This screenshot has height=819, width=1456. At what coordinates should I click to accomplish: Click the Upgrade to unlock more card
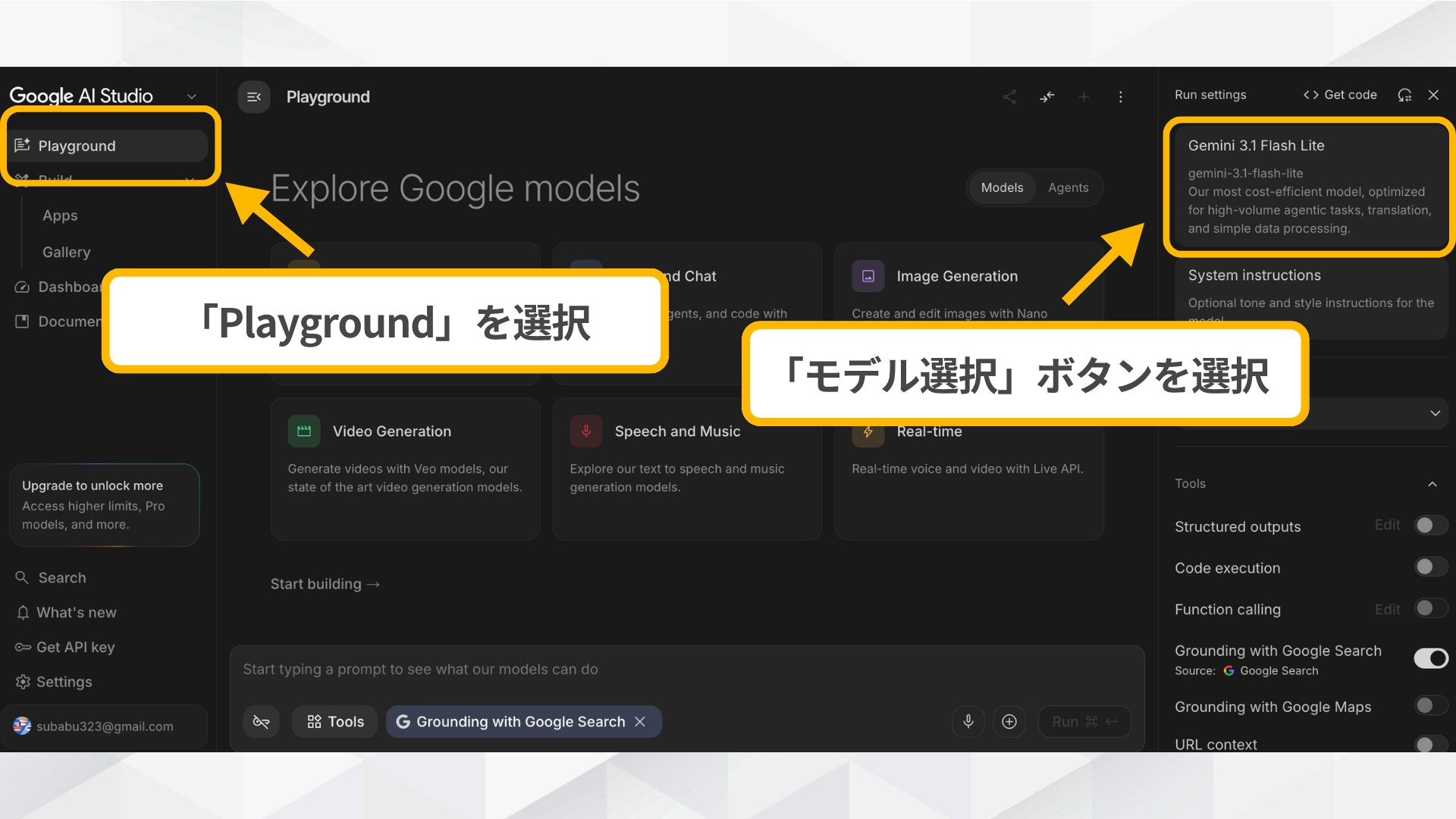tap(105, 505)
